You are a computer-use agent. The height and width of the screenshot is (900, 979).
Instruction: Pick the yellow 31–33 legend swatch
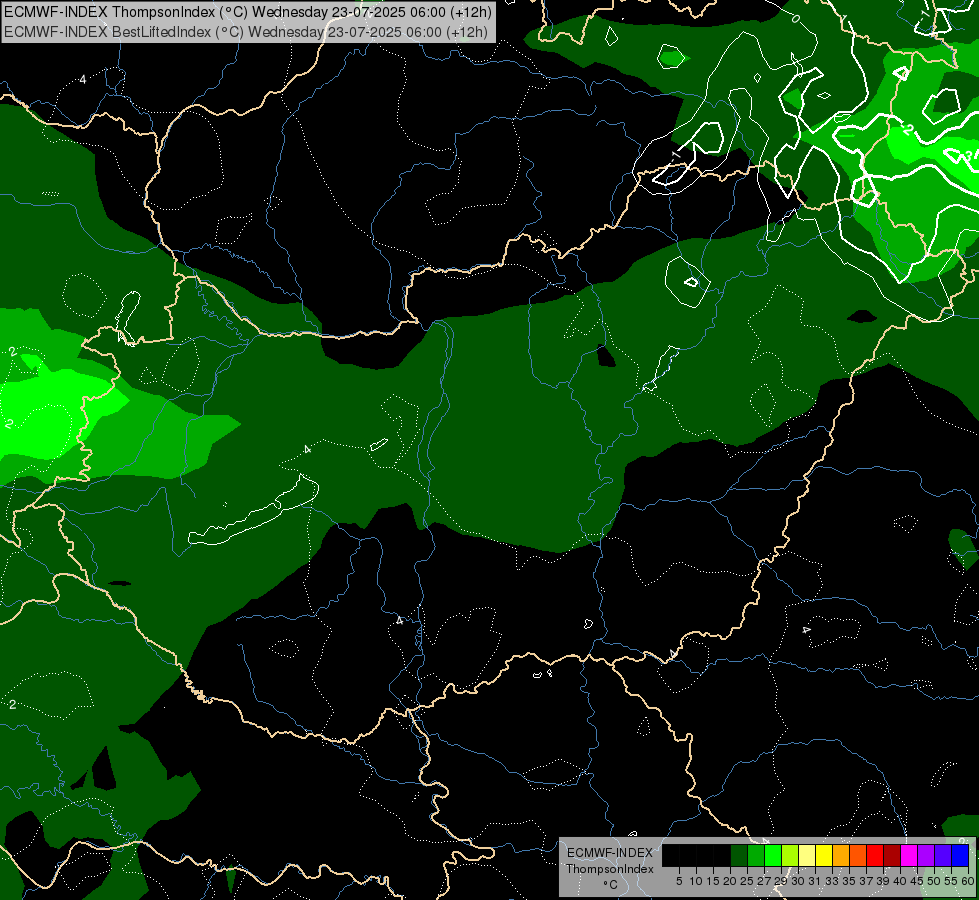824,855
